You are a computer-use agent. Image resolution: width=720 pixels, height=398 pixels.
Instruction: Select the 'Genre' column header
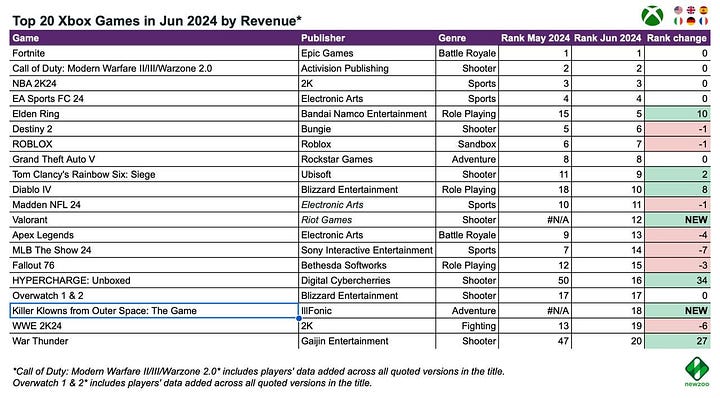(467, 38)
